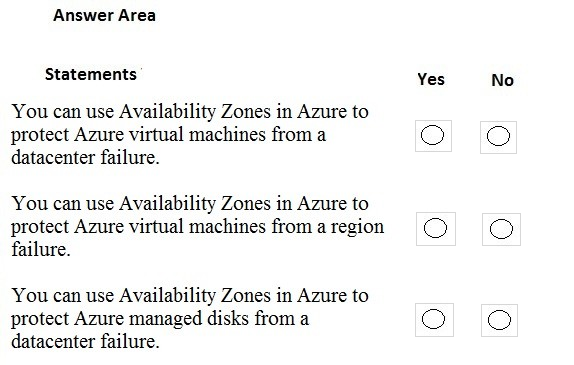The height and width of the screenshot is (365, 574).
Task: Click the first statement's opening line of text
Action: pyautogui.click(x=190, y=111)
